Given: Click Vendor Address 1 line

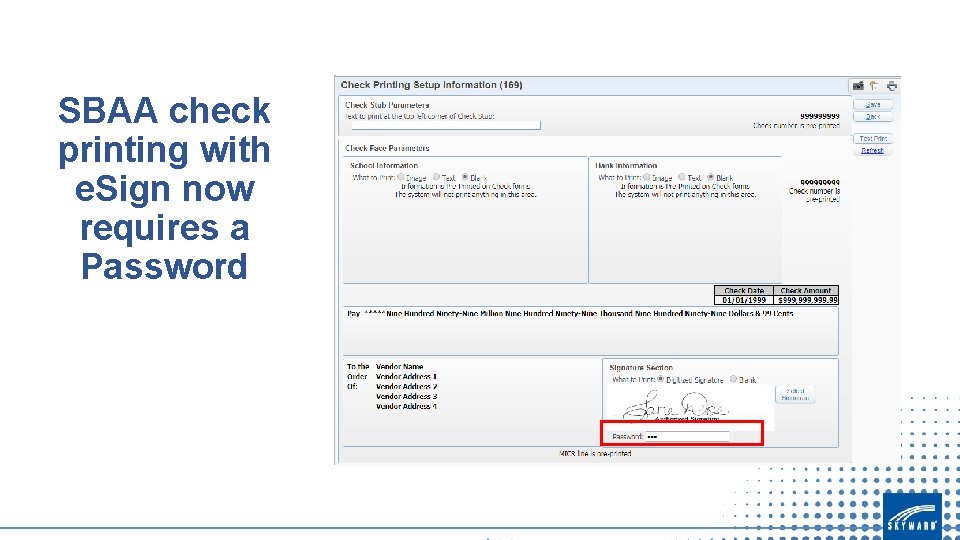Looking at the screenshot, I should click(x=406, y=377).
